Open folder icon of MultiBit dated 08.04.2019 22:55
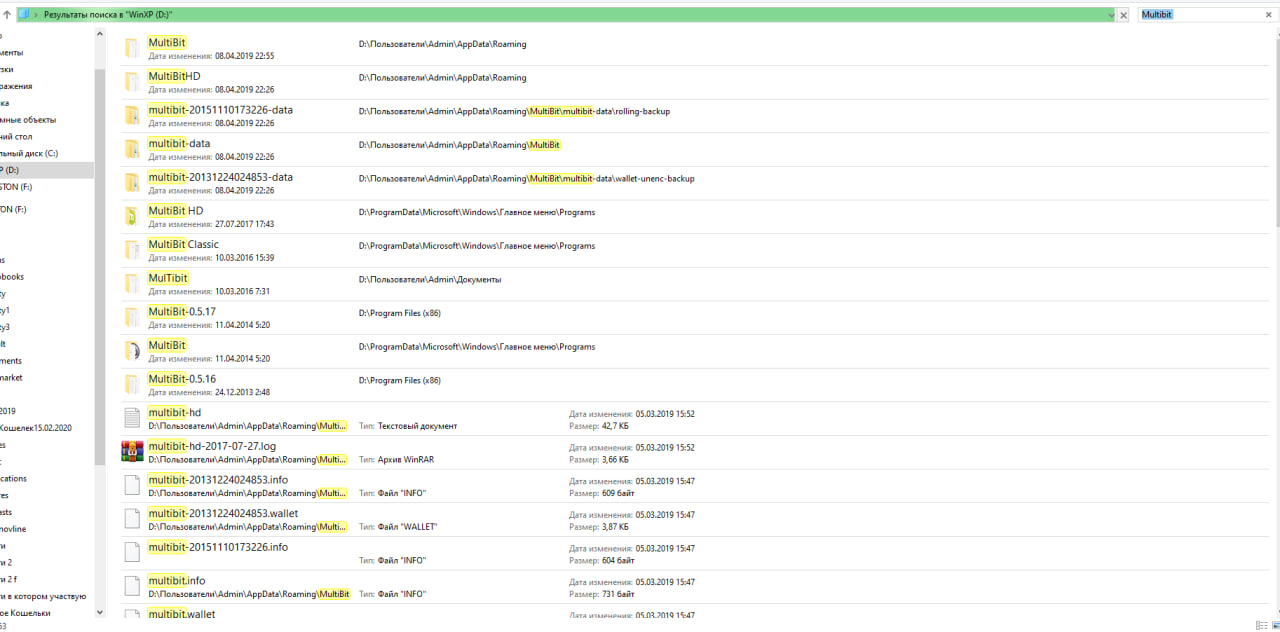 [x=132, y=49]
